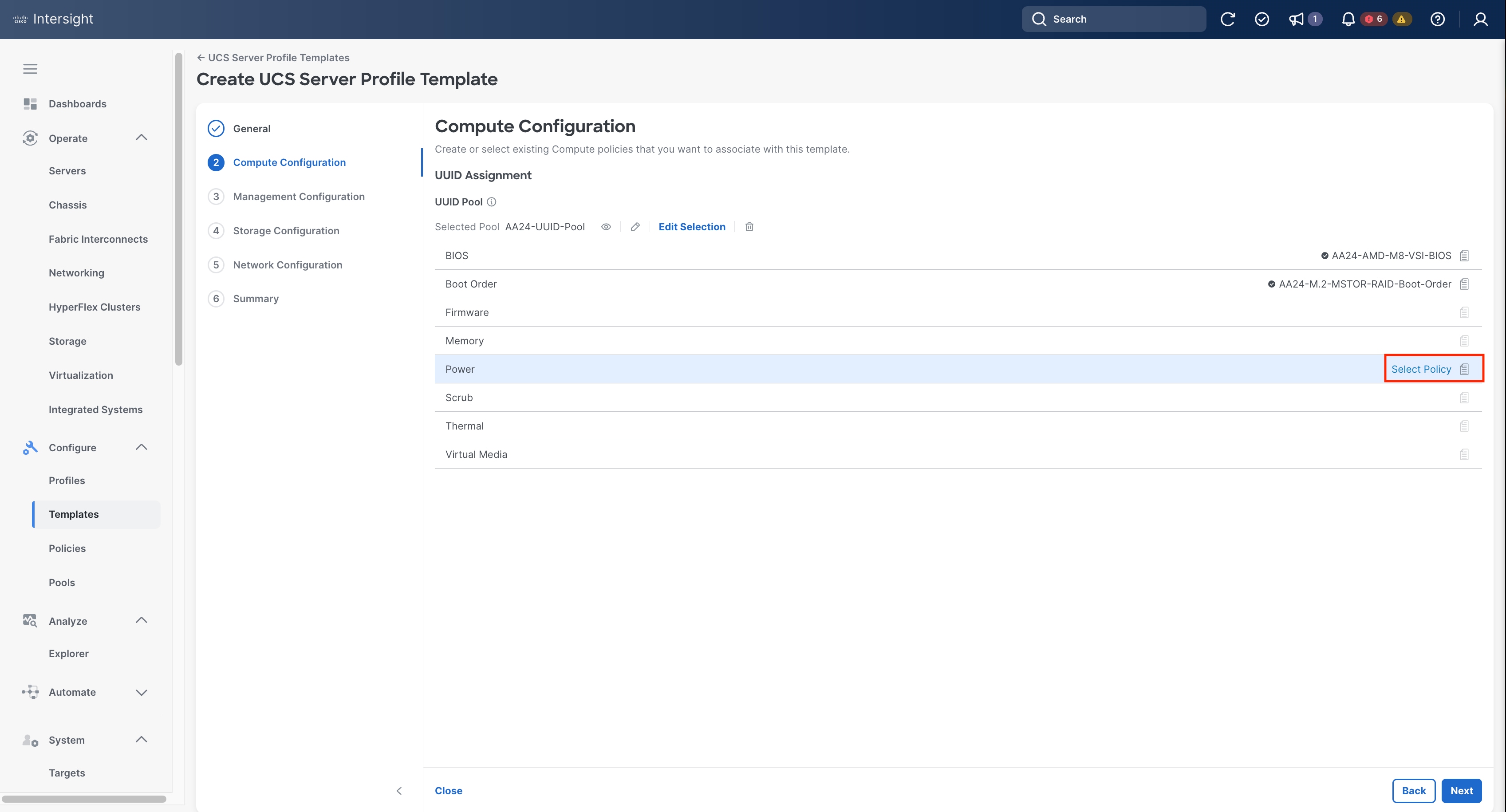Image resolution: width=1506 pixels, height=812 pixels.
Task: Click the completed checkmark on the General step
Action: click(216, 128)
